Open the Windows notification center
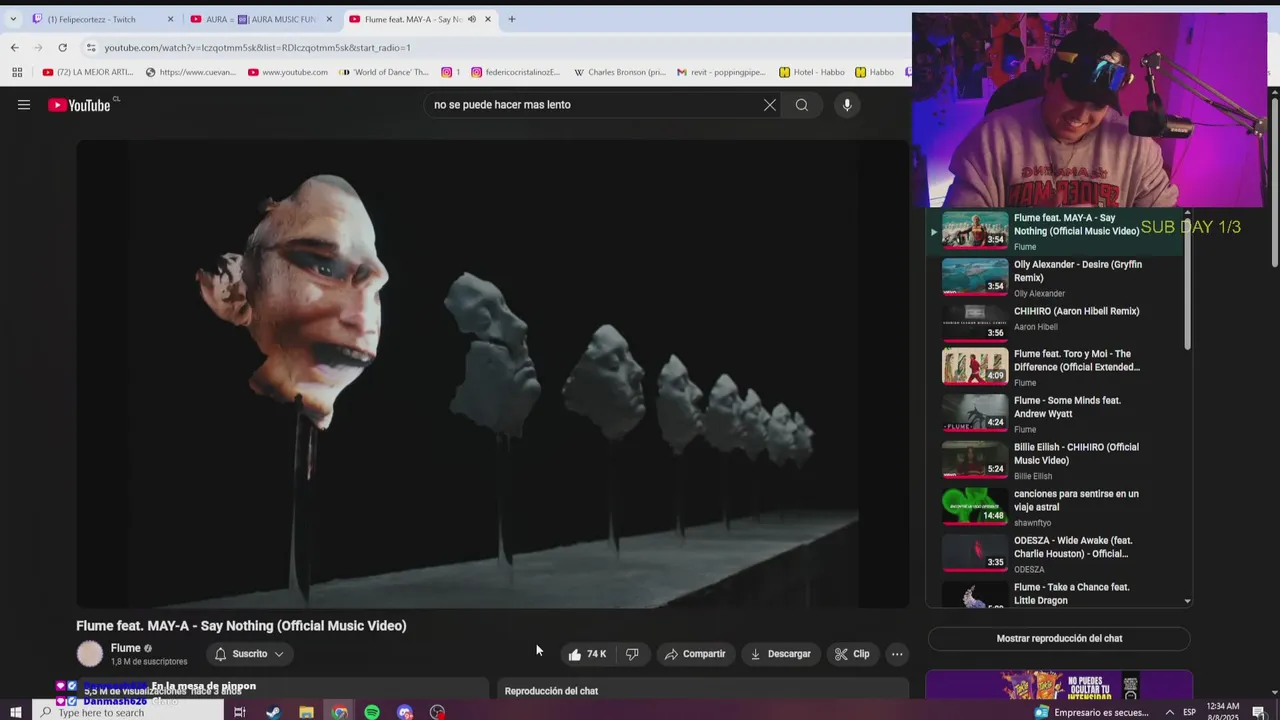 pos(1259,712)
